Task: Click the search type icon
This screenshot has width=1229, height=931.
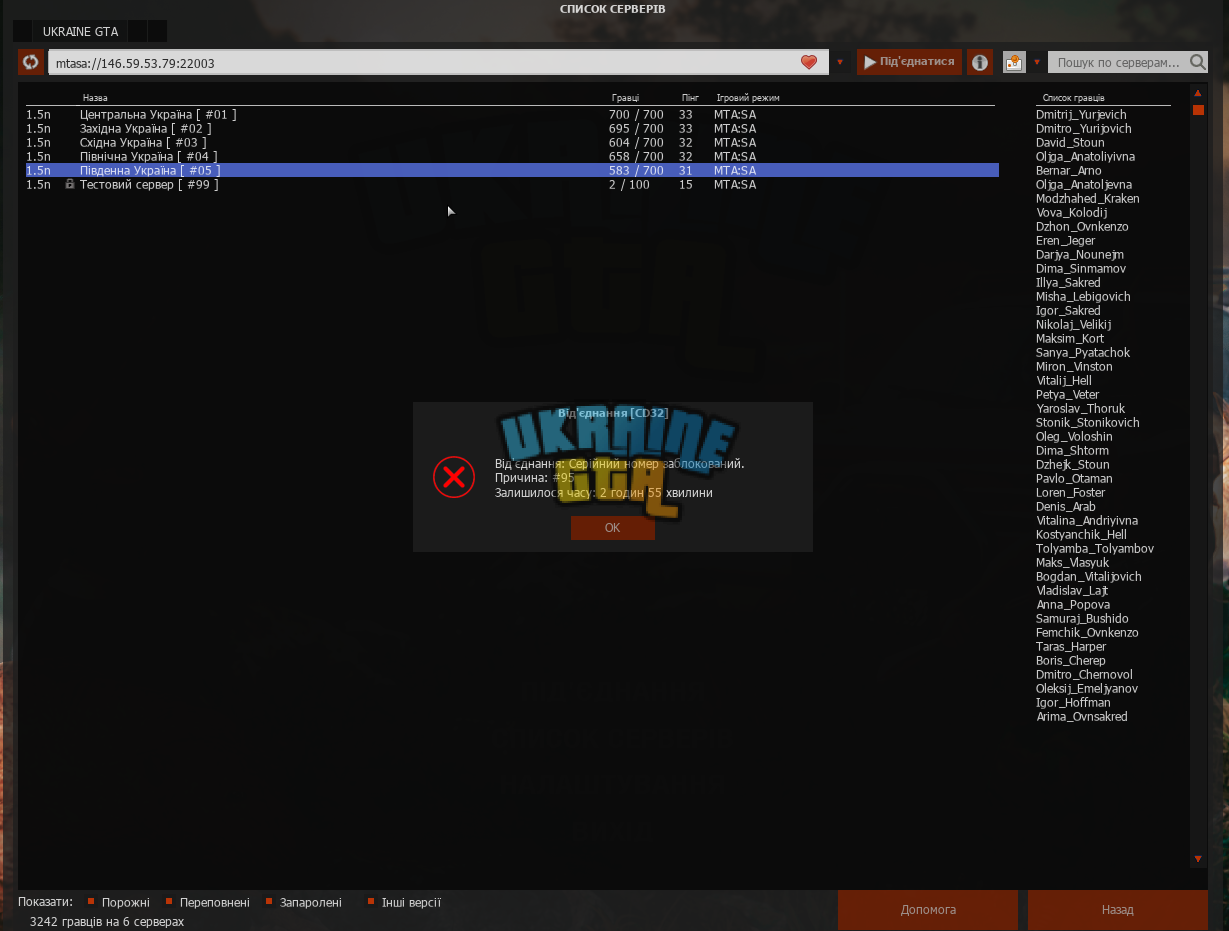Action: pos(1014,62)
